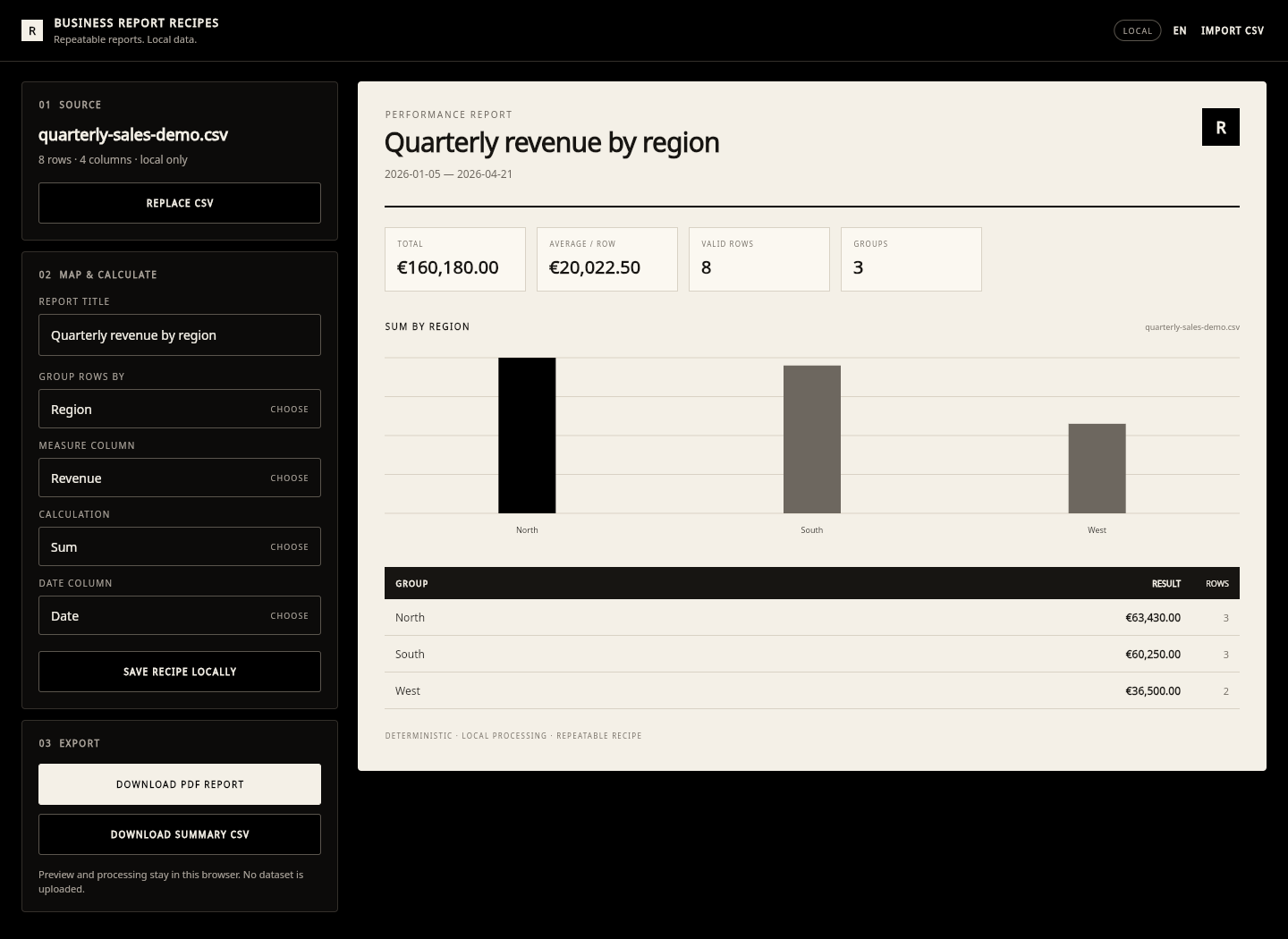Download the PDF report
This screenshot has height=939, width=1288.
(x=180, y=784)
